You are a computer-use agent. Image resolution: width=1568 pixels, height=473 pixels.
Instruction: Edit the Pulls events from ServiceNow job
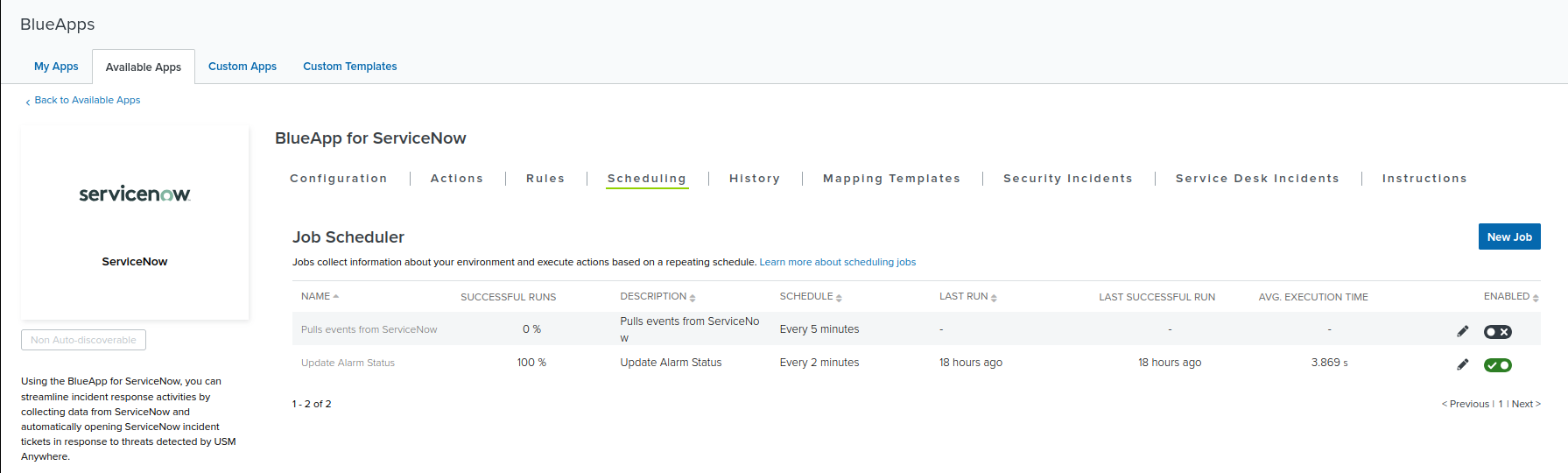(1462, 331)
